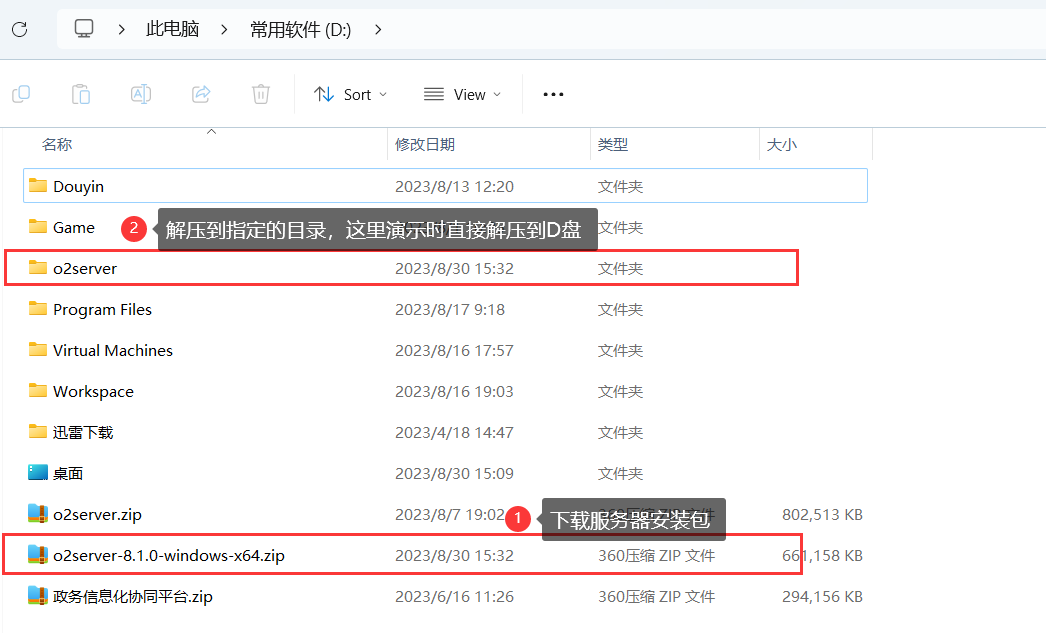This screenshot has height=633, width=1046.
Task: Select the Workspace folder icon
Action: (x=38, y=391)
